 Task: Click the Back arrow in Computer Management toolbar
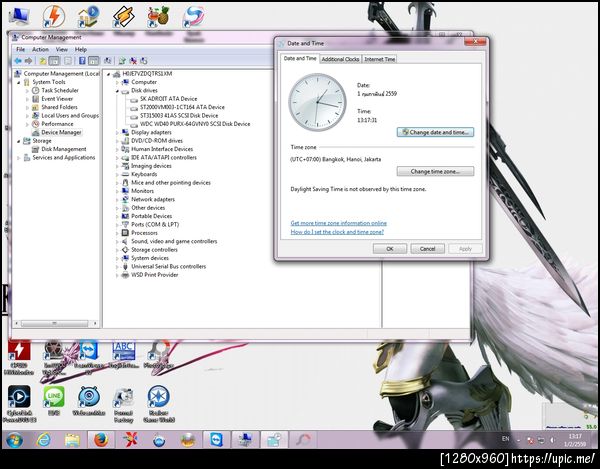[18, 60]
